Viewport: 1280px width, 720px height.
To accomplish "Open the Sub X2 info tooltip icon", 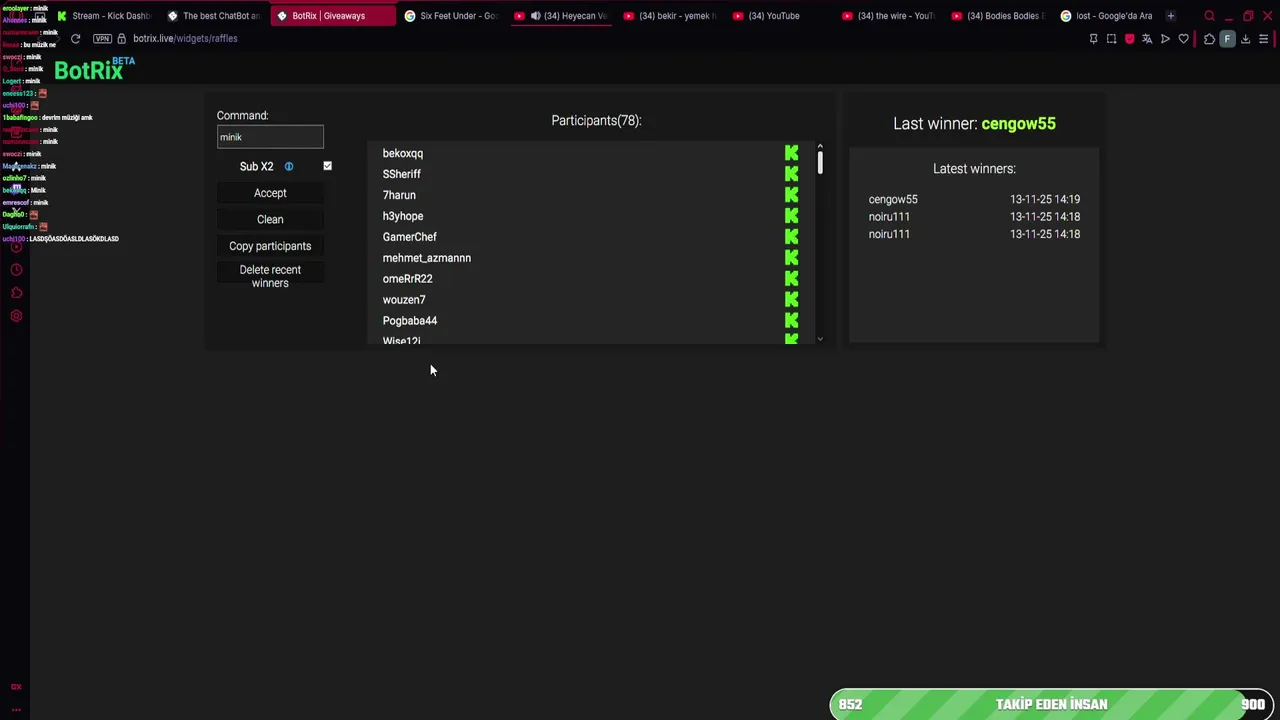I will [x=289, y=167].
